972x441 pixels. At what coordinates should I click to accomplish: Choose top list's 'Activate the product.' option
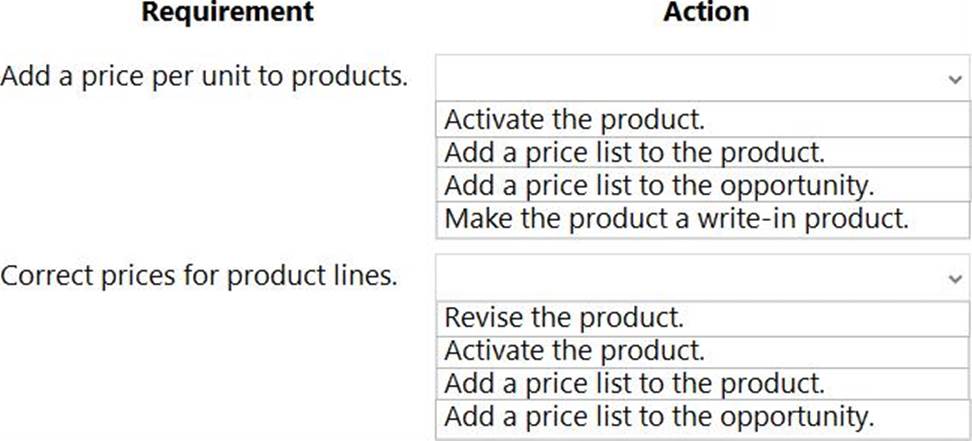point(702,119)
